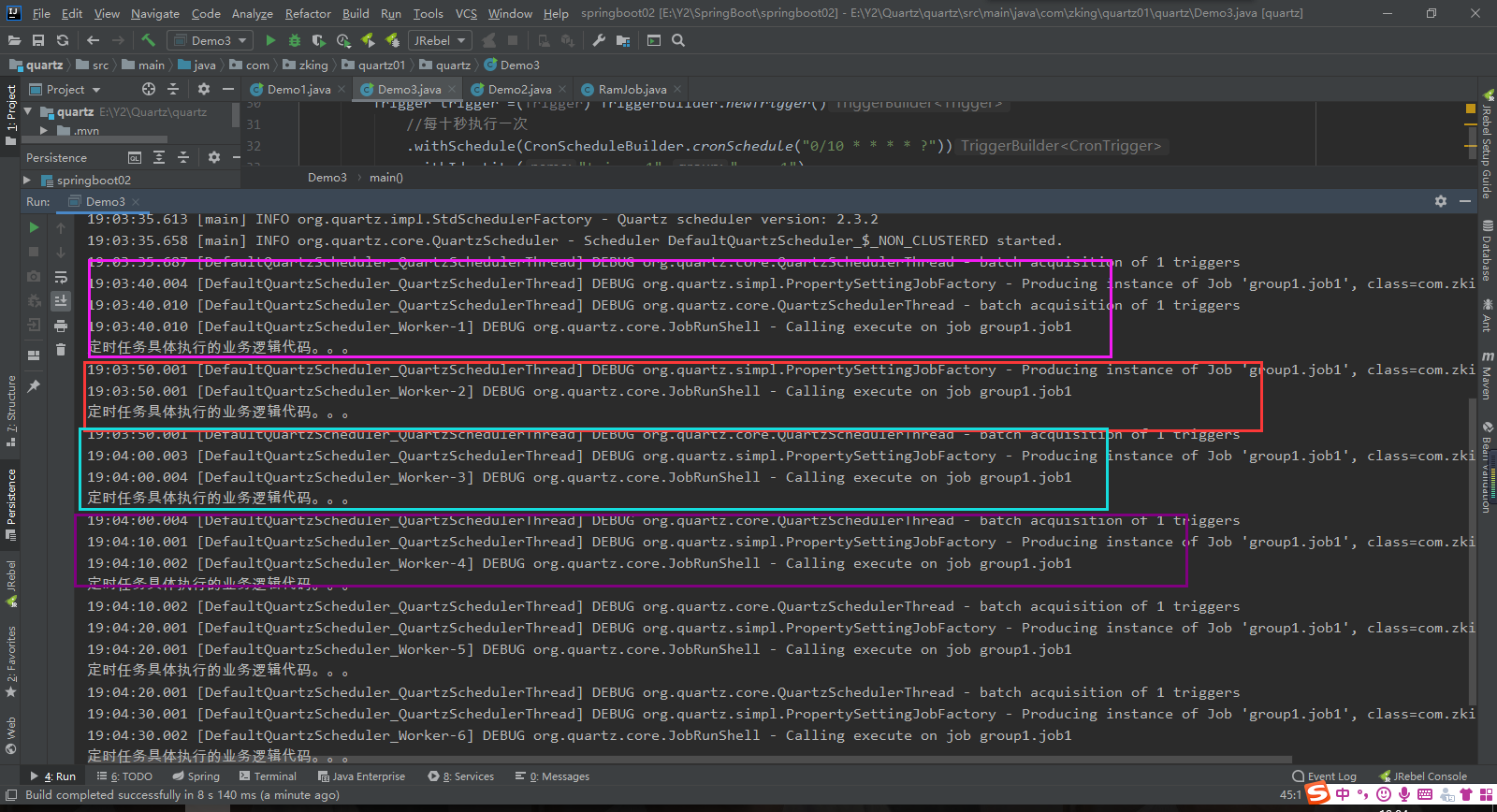Collapse the quartz project tree node

(28, 111)
